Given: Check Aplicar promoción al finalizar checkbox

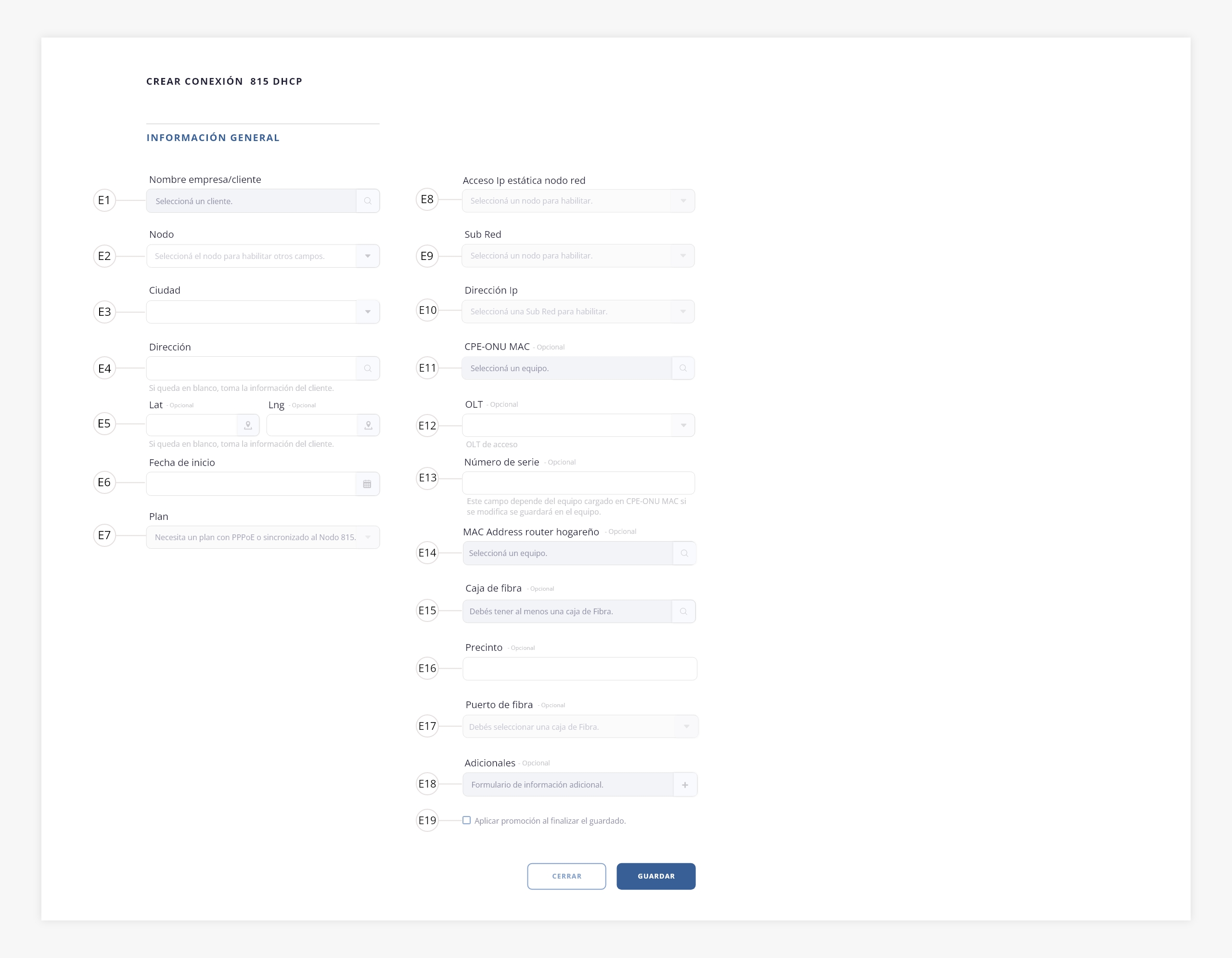Looking at the screenshot, I should point(466,820).
